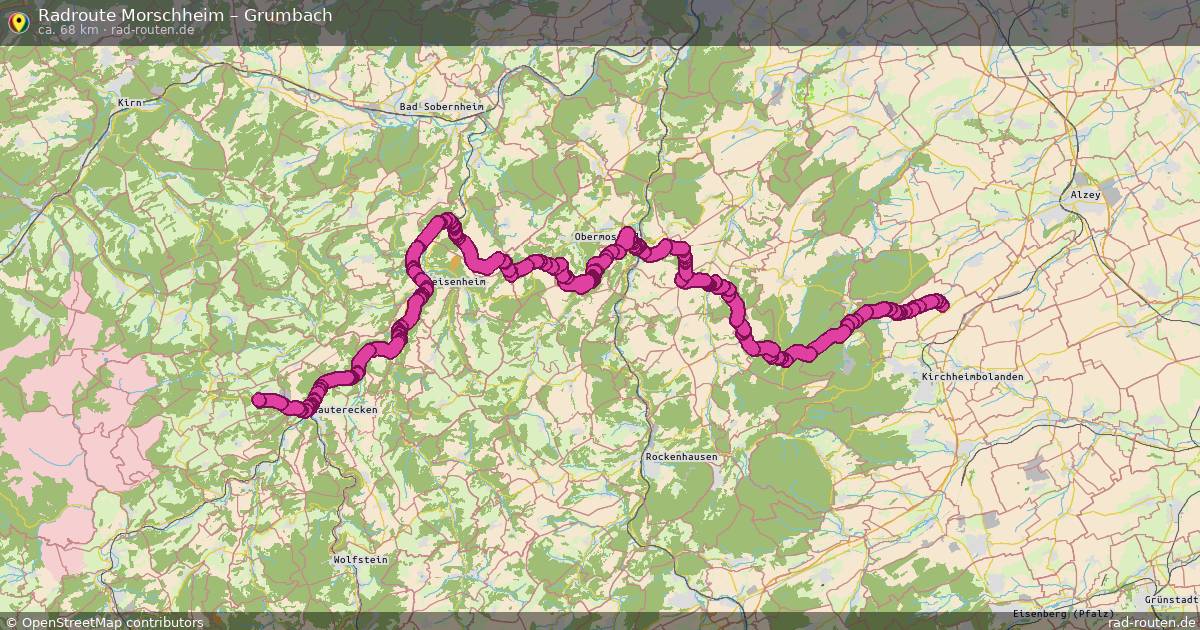The image size is (1200, 630).
Task: Click the Alzey town label
Action: pos(1086,195)
